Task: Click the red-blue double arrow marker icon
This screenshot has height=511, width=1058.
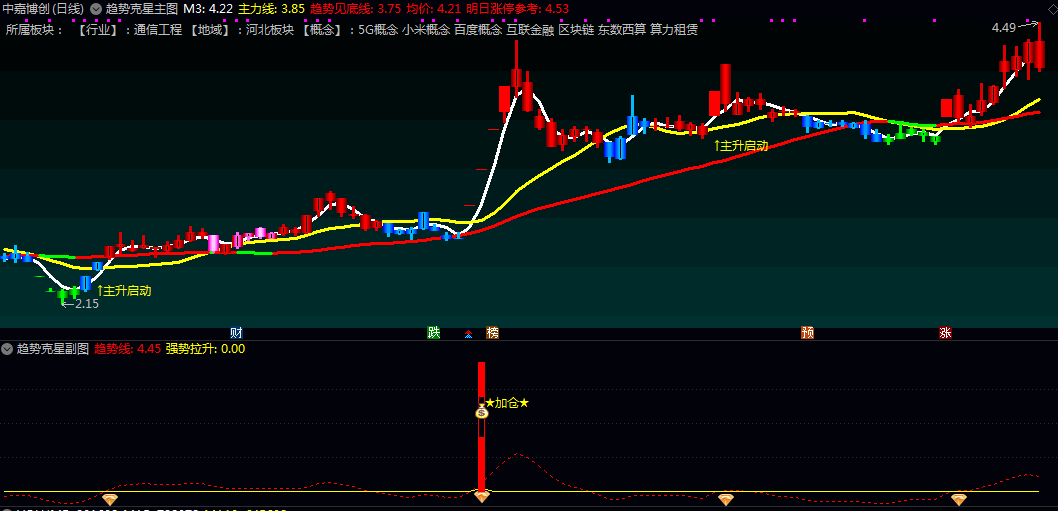Action: [468, 333]
